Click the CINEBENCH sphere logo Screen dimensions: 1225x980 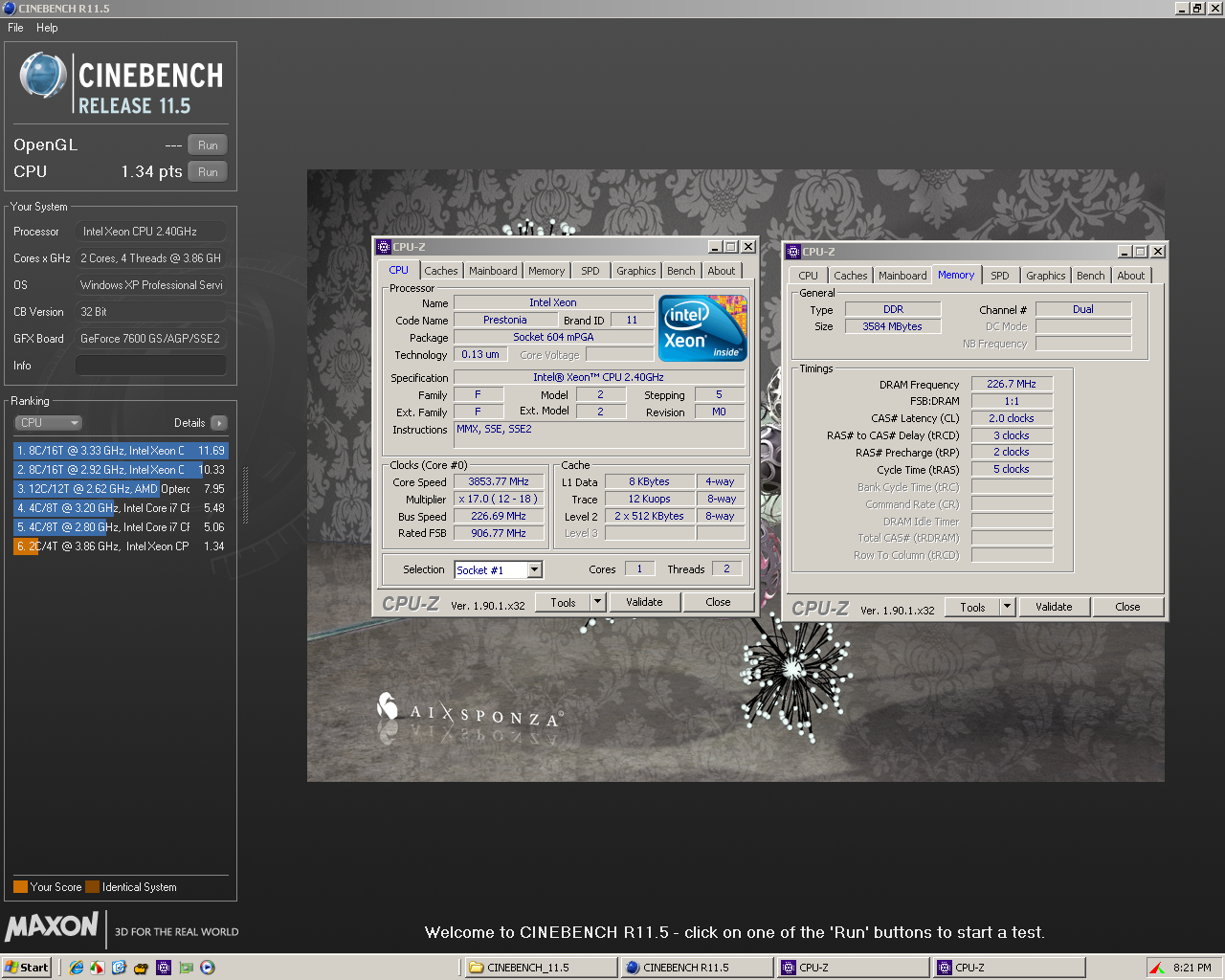point(43,76)
